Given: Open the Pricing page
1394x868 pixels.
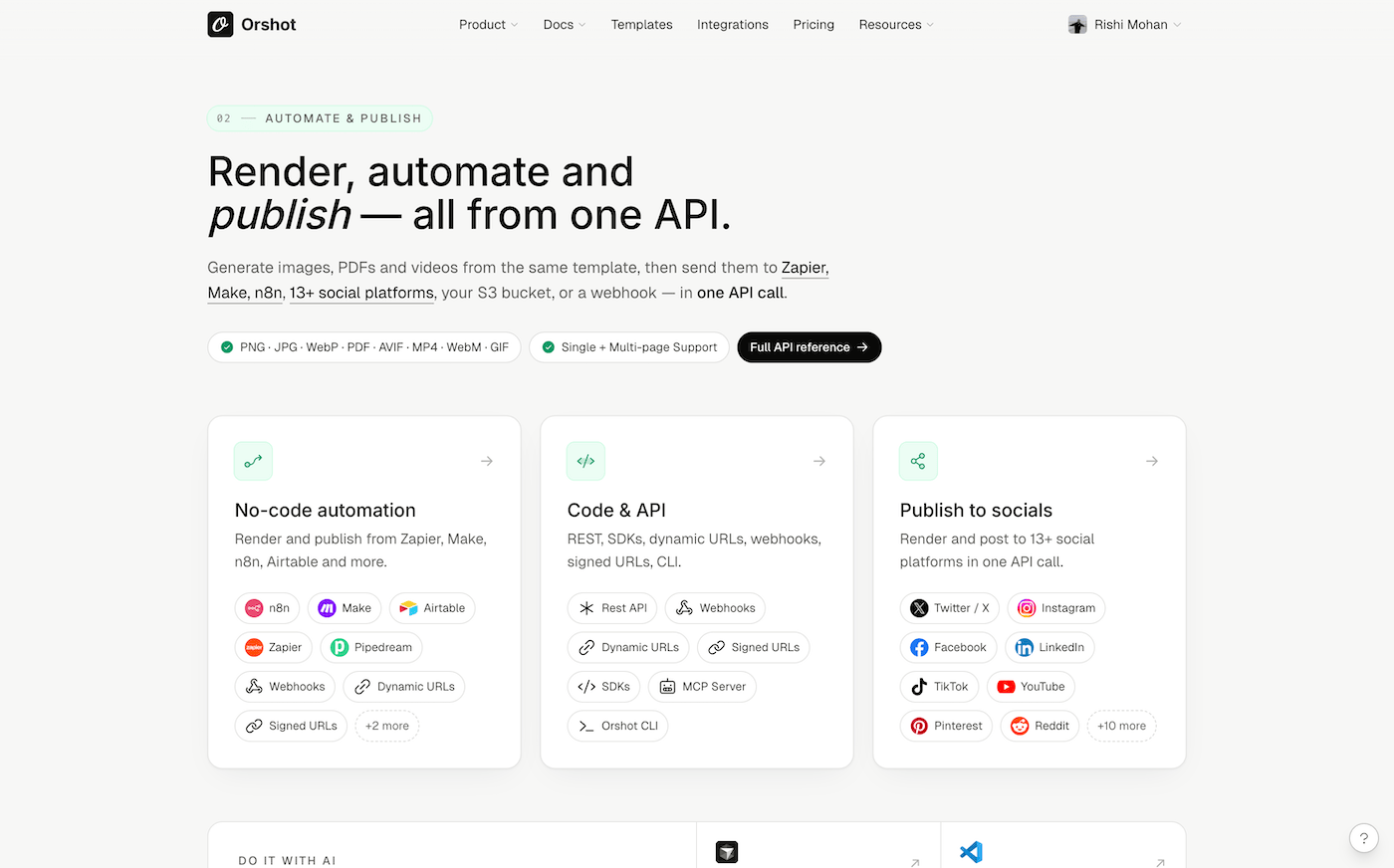Looking at the screenshot, I should (813, 25).
